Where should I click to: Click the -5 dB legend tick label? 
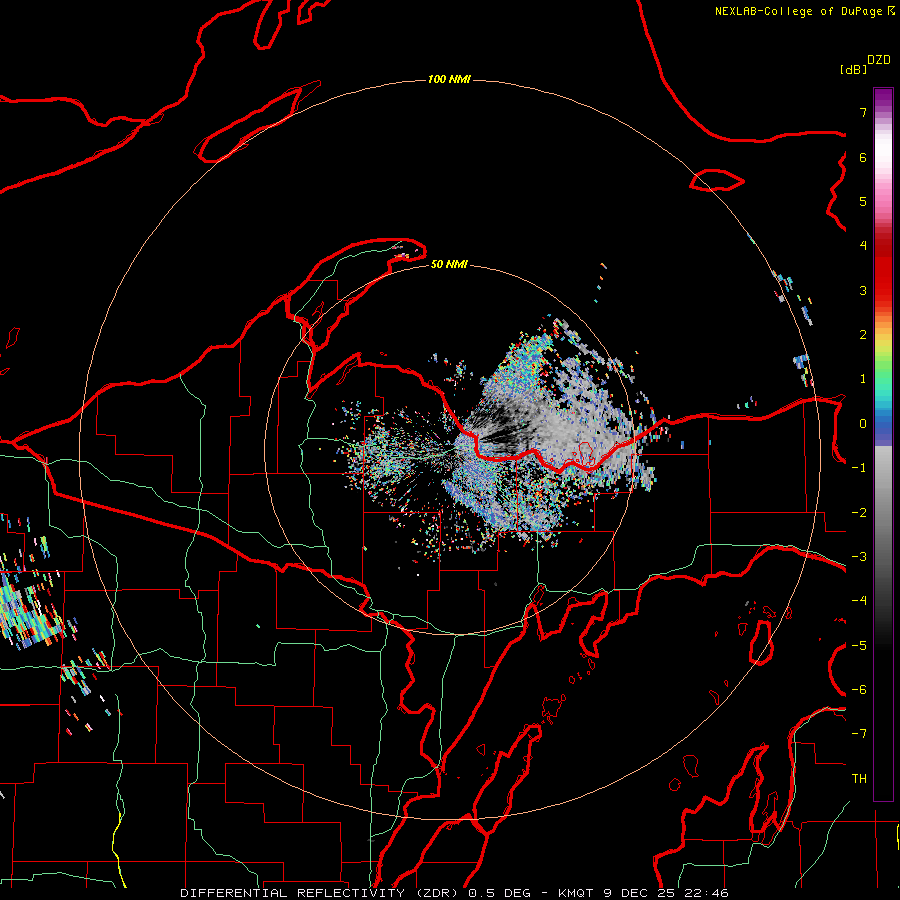click(859, 646)
